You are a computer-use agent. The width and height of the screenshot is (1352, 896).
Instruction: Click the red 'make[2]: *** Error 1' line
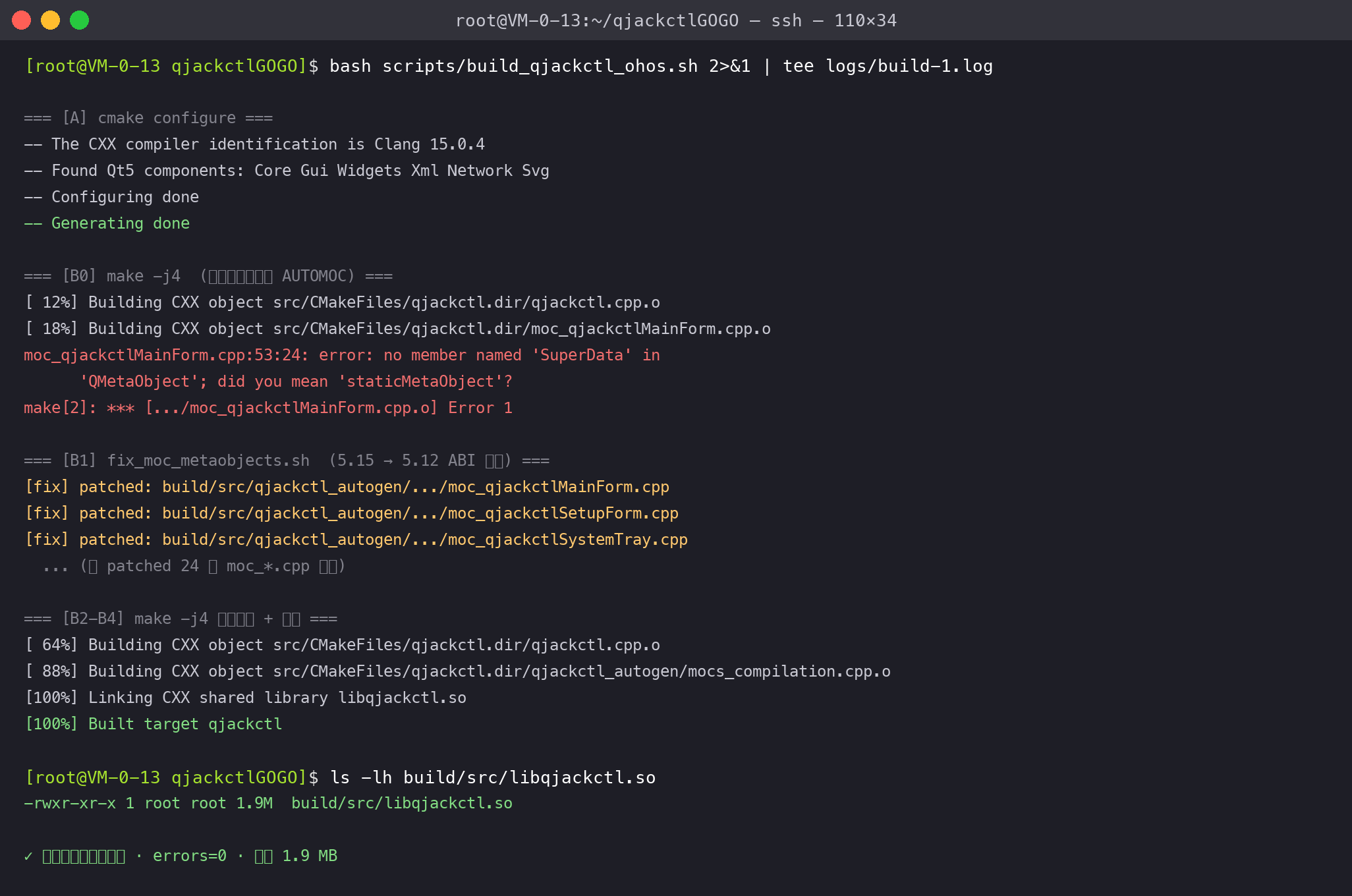click(x=268, y=408)
